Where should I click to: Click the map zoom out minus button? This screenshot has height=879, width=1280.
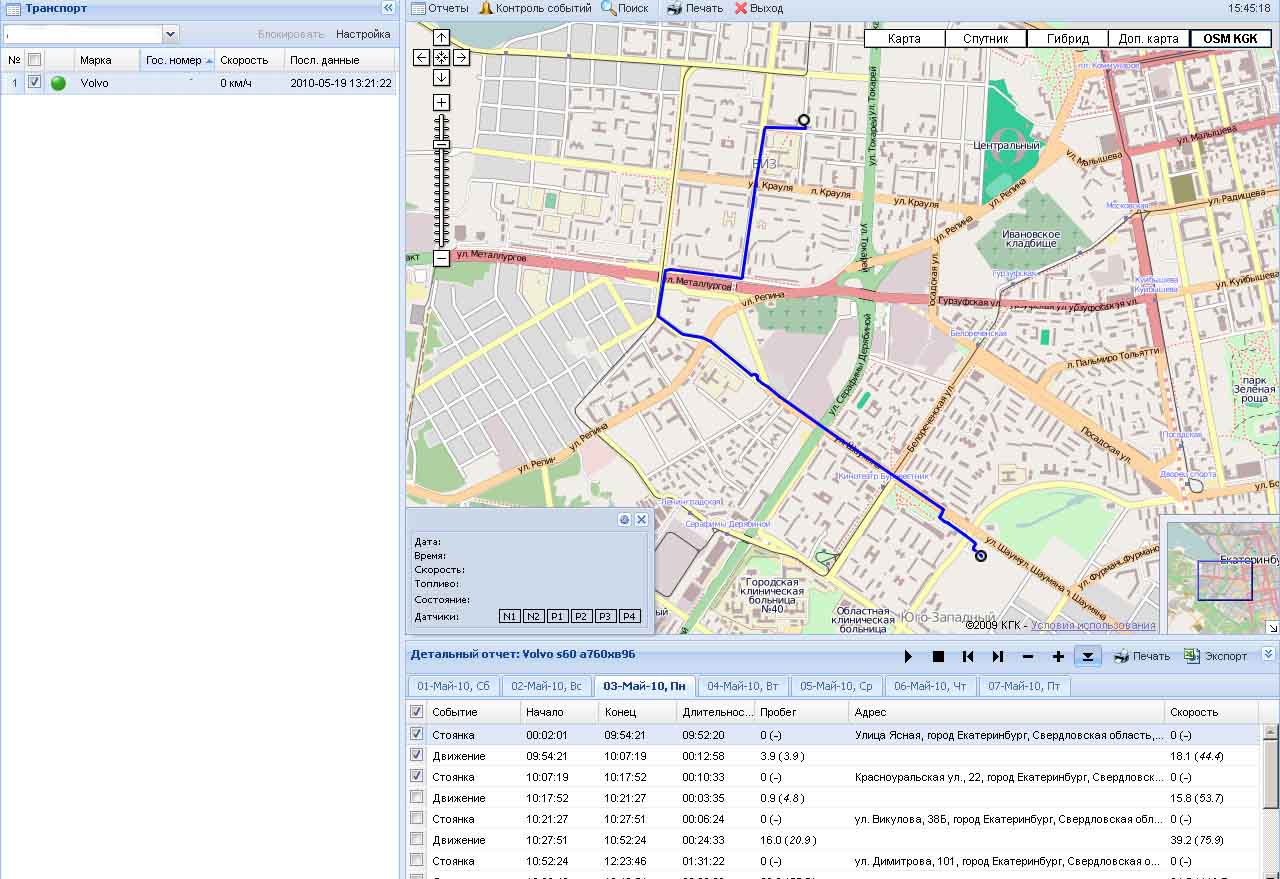(x=441, y=259)
